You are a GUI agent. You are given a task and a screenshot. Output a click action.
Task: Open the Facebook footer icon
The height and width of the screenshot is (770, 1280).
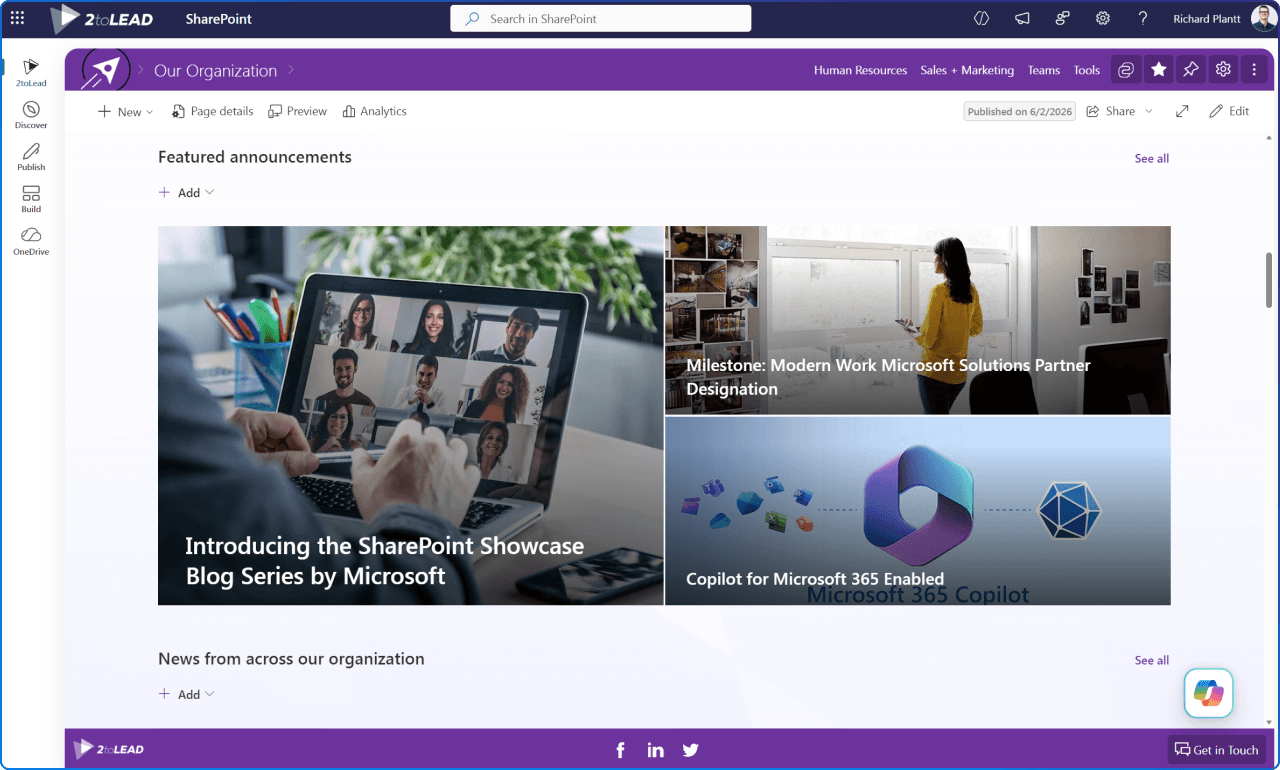click(x=620, y=750)
